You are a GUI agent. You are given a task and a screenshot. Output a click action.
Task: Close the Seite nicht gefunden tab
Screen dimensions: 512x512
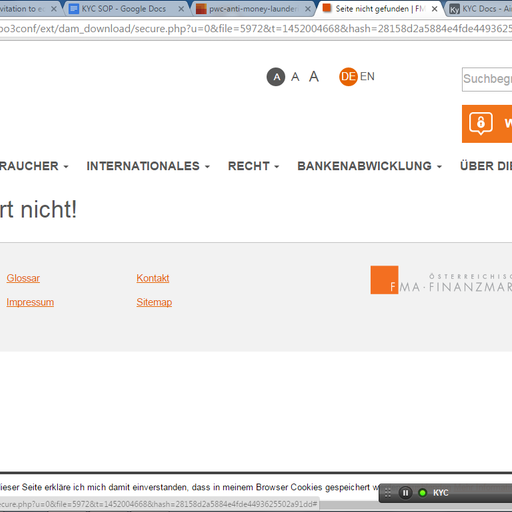click(434, 9)
